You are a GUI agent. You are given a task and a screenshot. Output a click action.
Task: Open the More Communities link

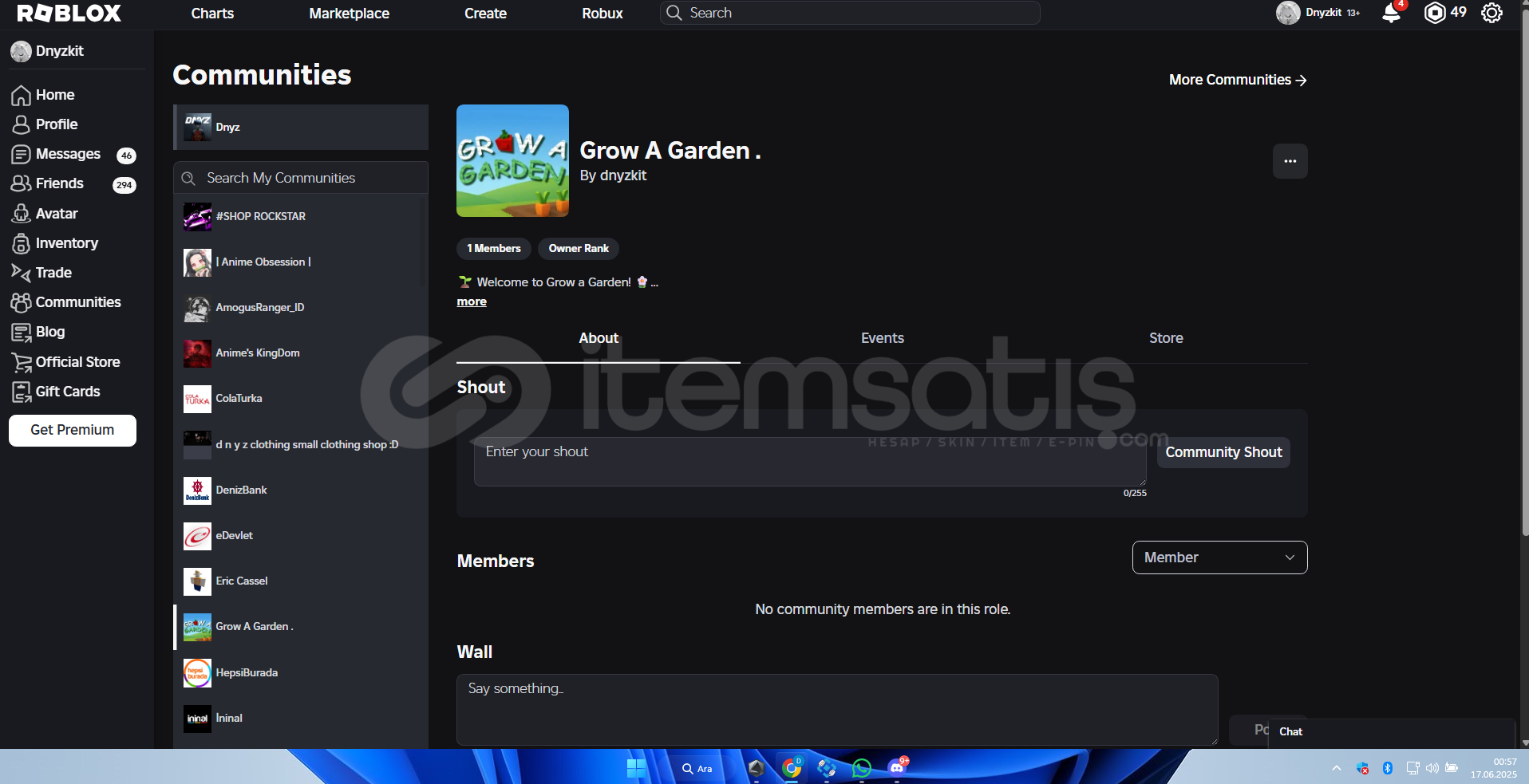pyautogui.click(x=1237, y=80)
